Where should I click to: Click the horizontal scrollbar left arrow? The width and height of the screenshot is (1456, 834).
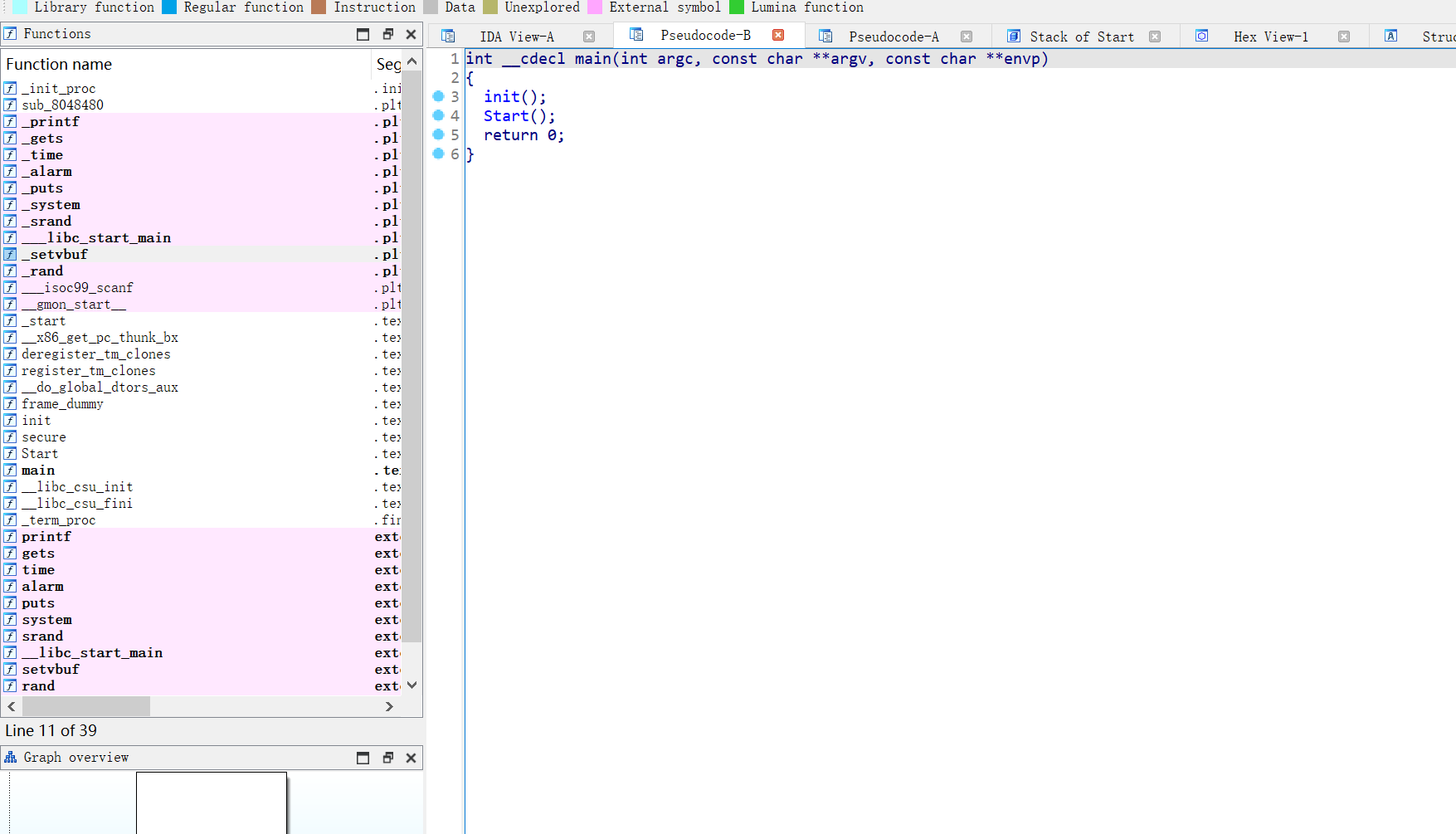click(12, 706)
